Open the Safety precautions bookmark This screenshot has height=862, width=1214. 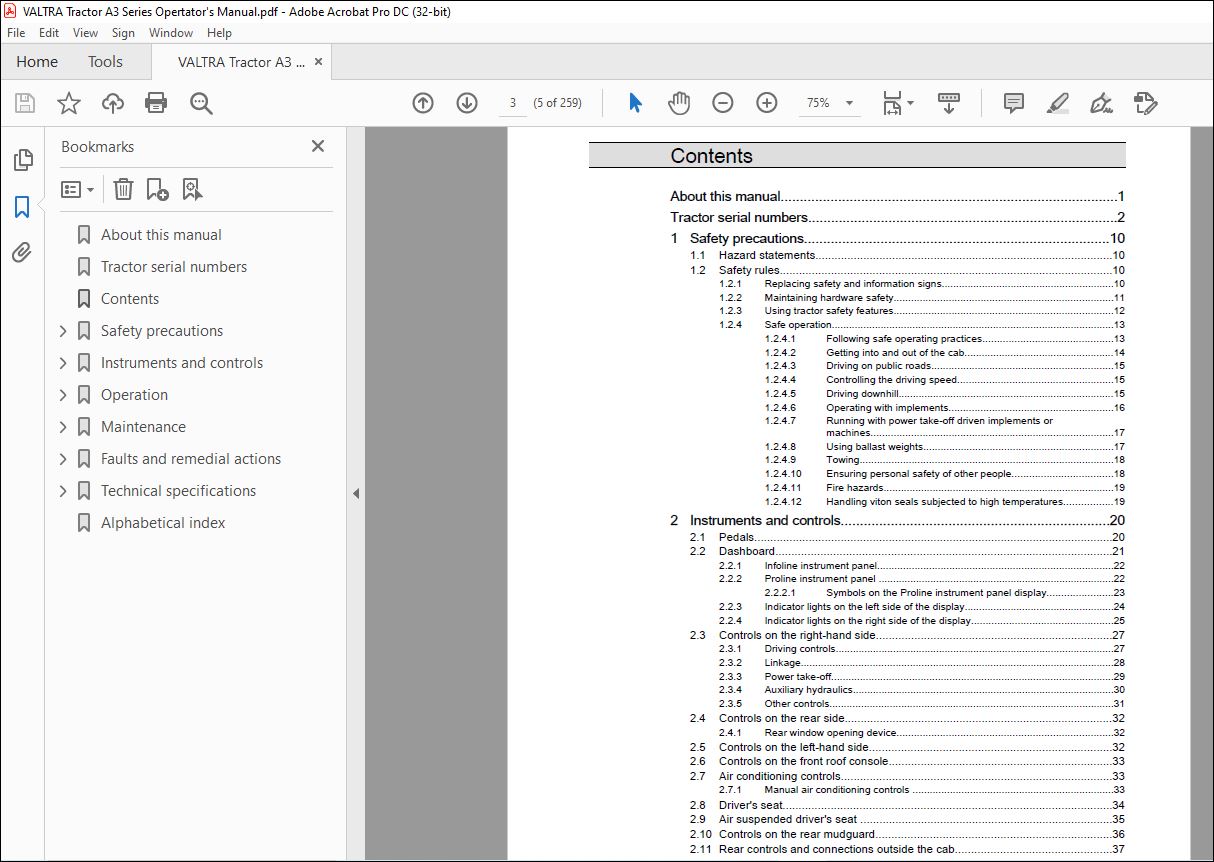tap(162, 331)
